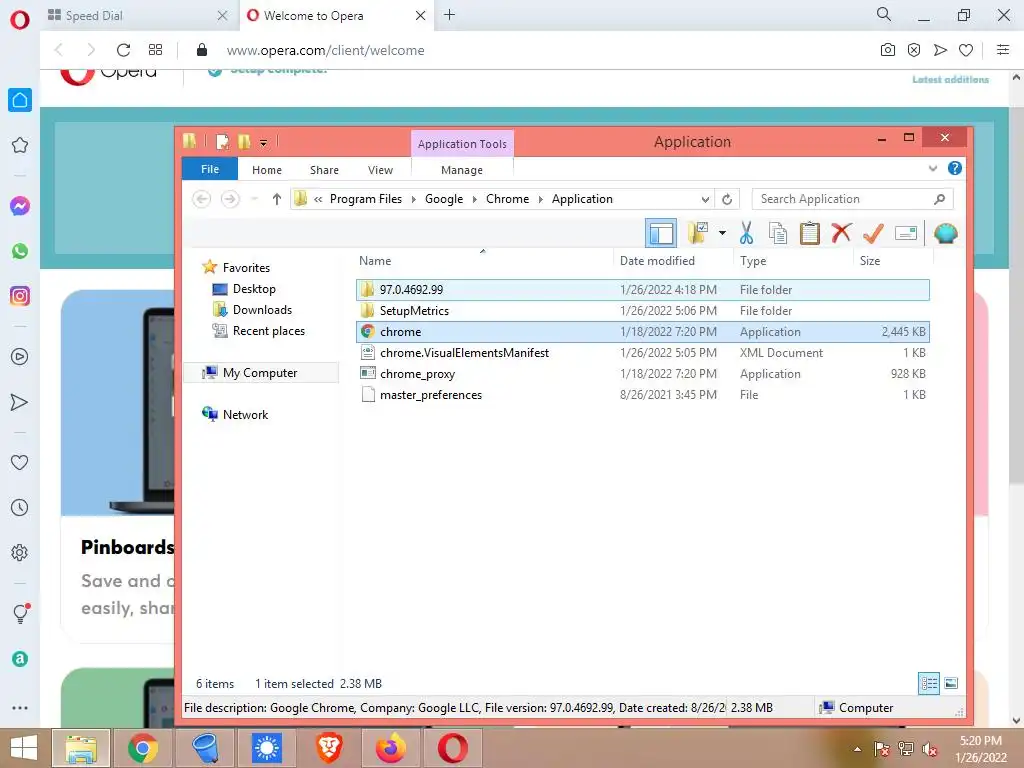The width and height of the screenshot is (1024, 768).
Task: Open the recent locations dropdown arrow
Action: pyautogui.click(x=255, y=199)
